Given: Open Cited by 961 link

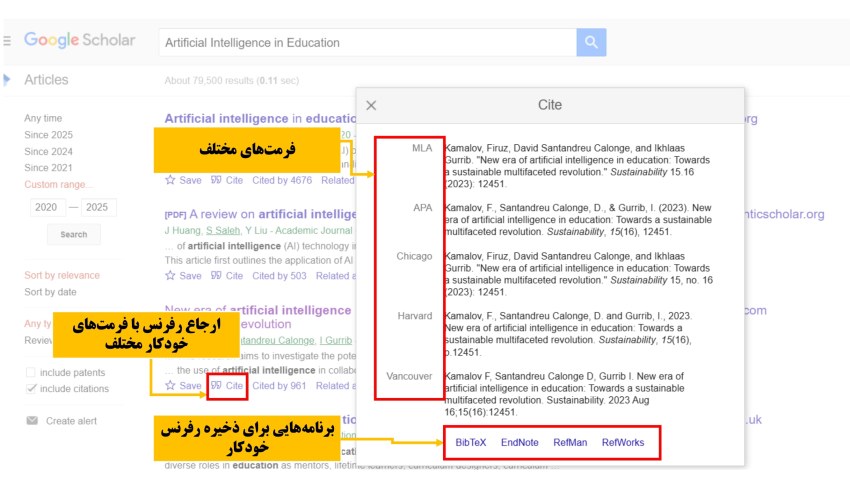Looking at the screenshot, I should click(279, 386).
